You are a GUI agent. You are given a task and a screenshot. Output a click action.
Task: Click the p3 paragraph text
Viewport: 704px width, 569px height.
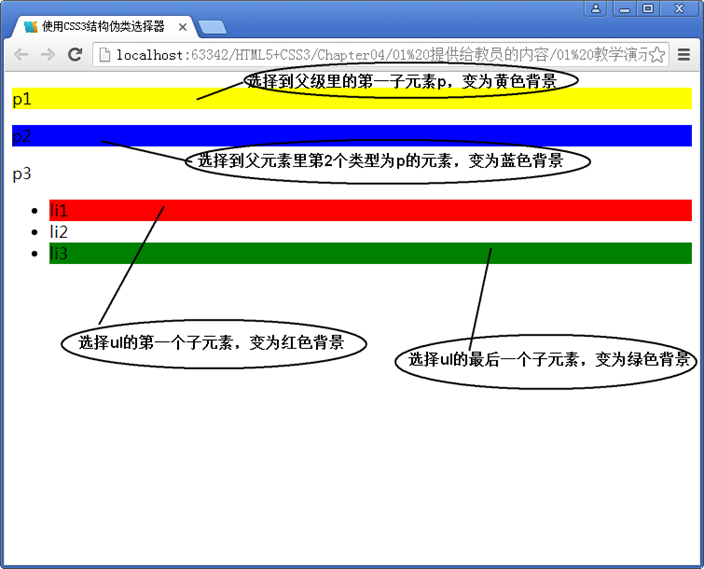click(x=22, y=173)
